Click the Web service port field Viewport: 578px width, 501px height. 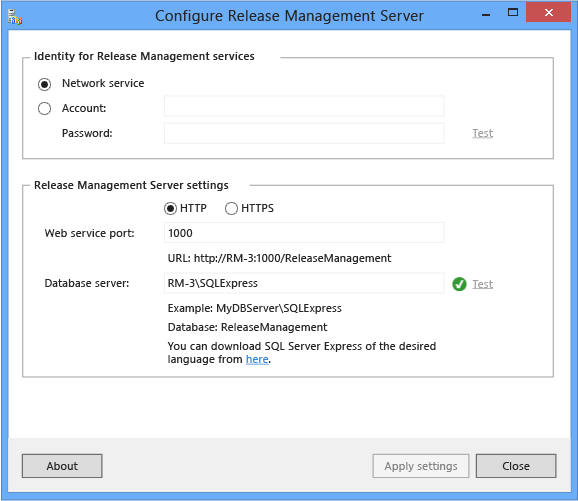[x=304, y=233]
